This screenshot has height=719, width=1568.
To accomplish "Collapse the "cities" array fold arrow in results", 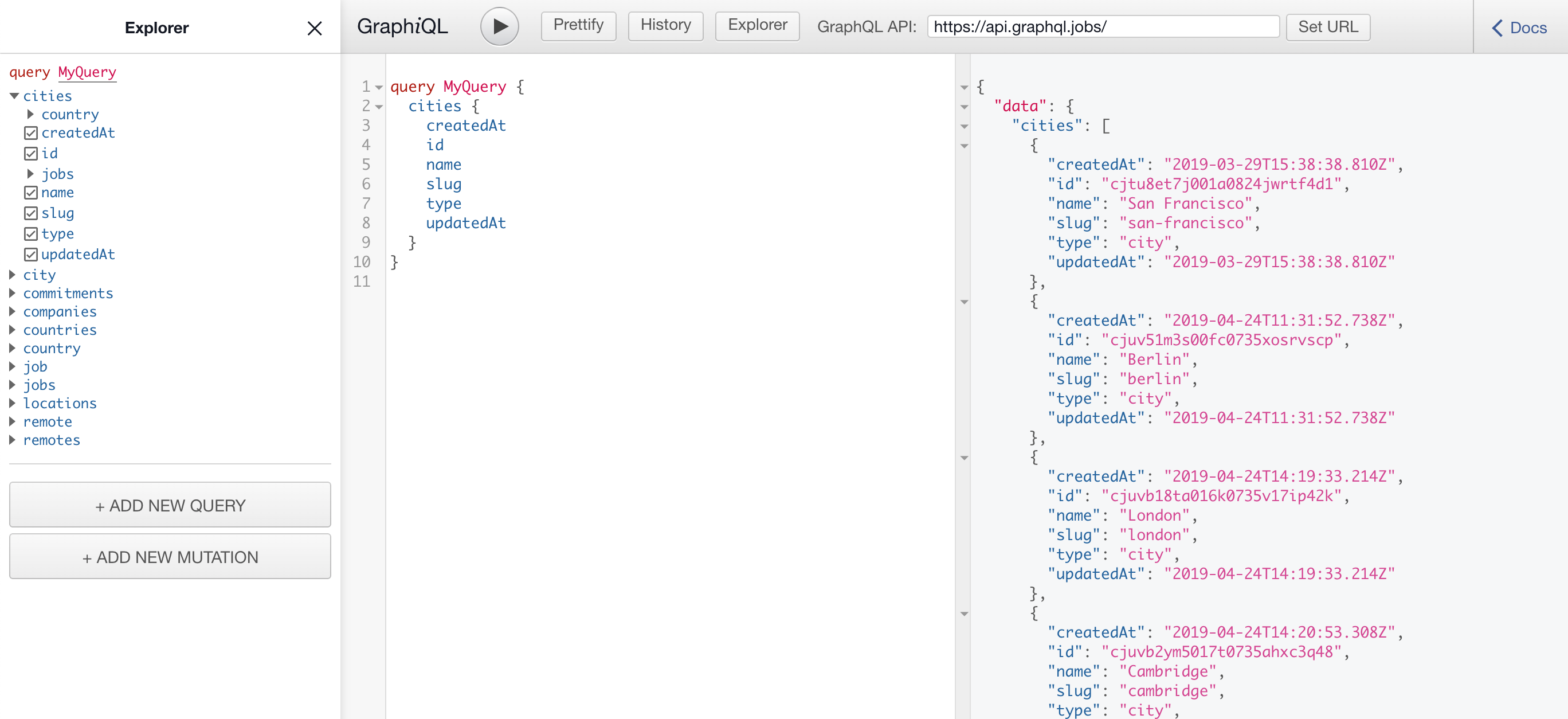I will click(964, 127).
